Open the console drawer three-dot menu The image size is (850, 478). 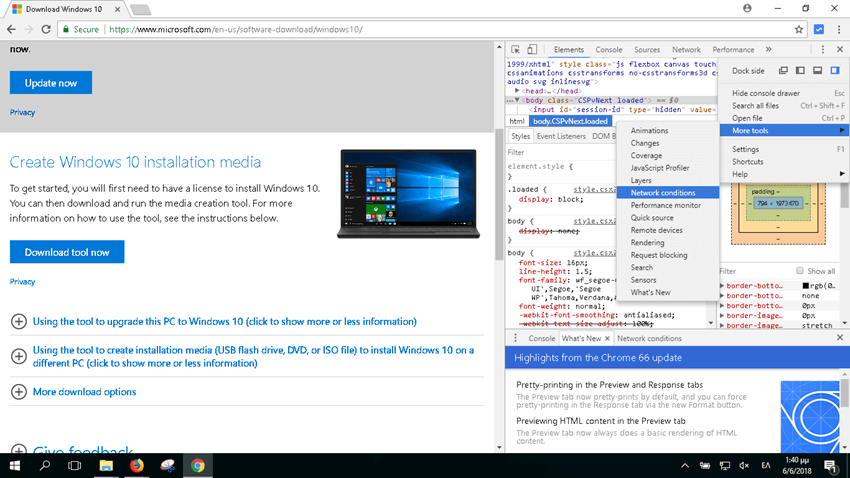(x=515, y=338)
